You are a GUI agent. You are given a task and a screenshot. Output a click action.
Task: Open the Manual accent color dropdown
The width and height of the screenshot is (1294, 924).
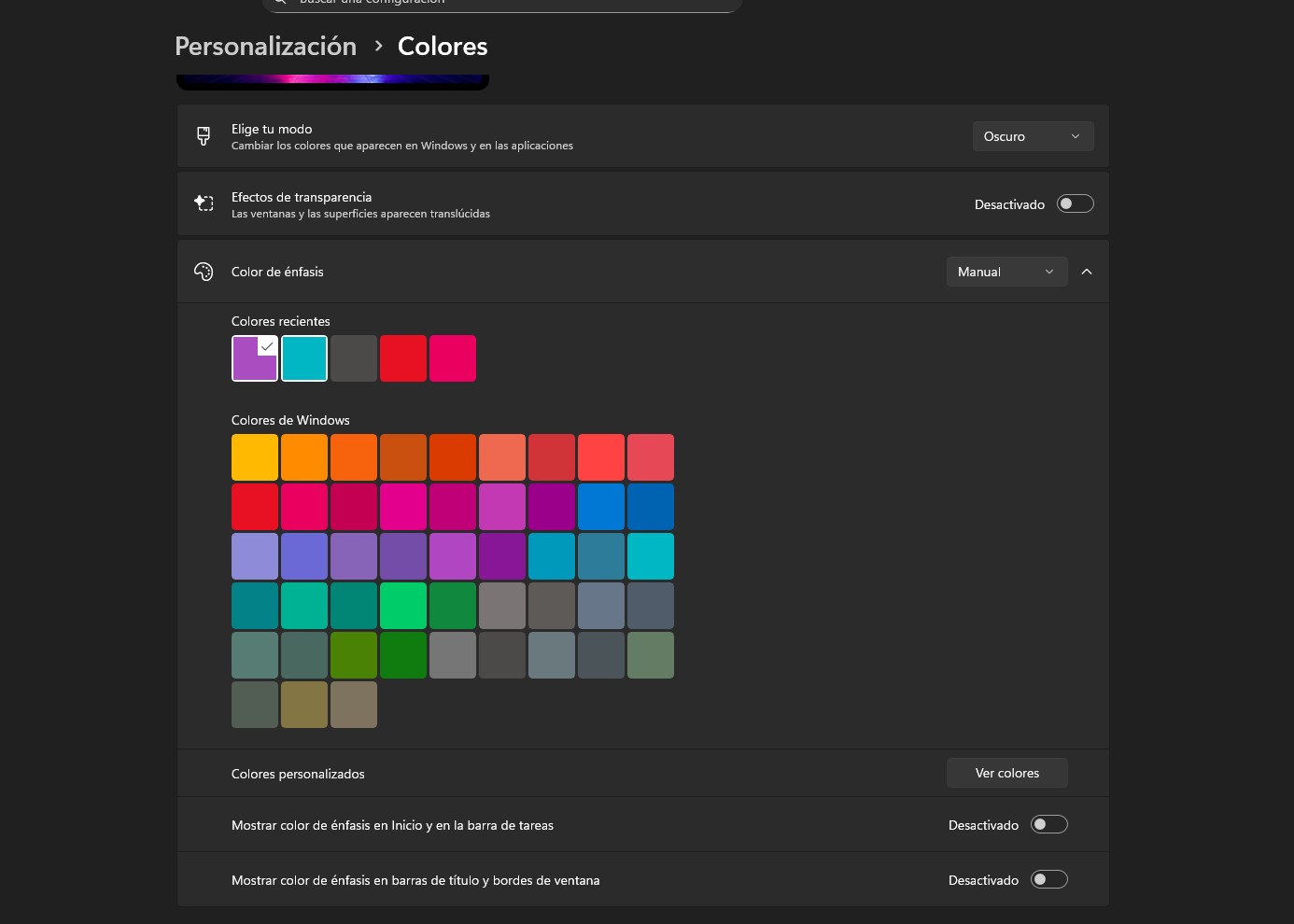pos(1006,272)
